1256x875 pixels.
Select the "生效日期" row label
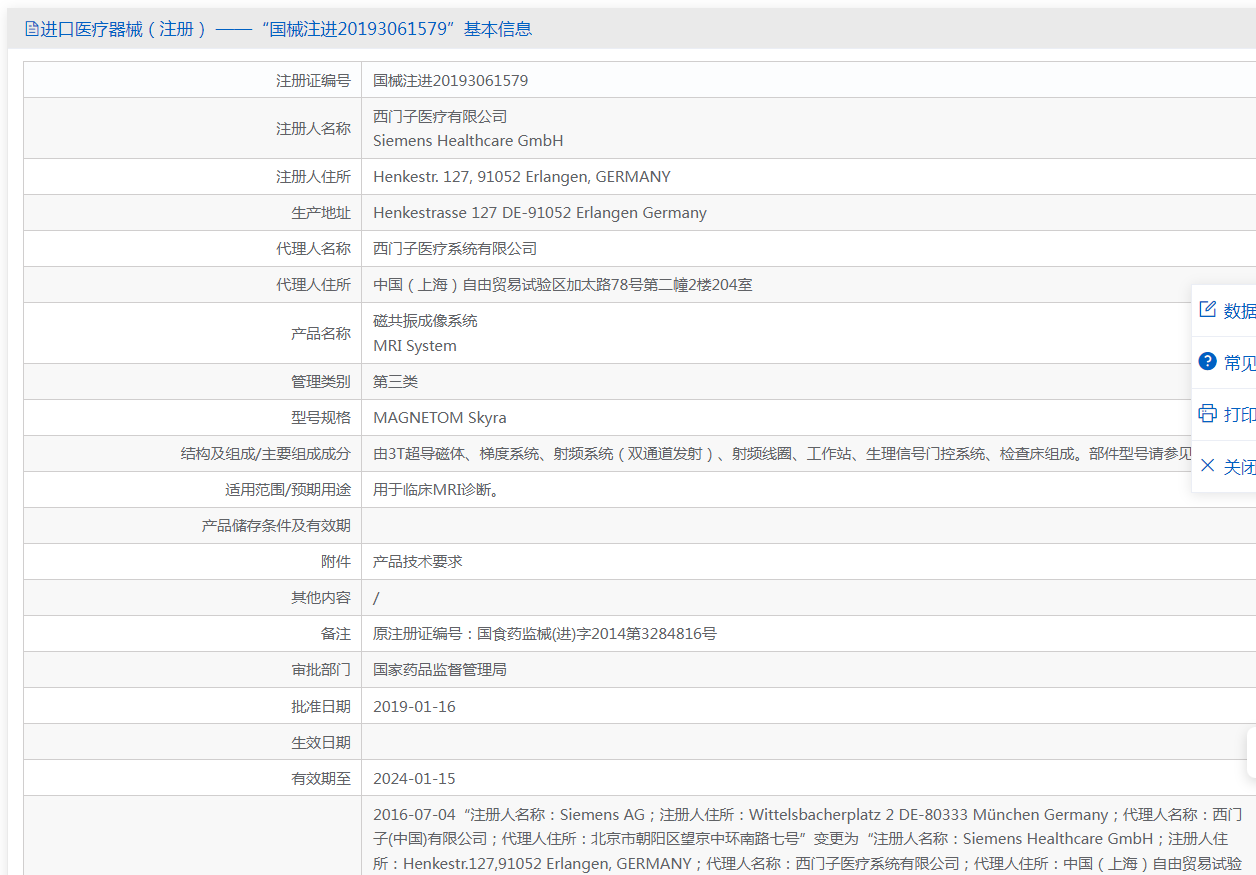click(x=321, y=742)
